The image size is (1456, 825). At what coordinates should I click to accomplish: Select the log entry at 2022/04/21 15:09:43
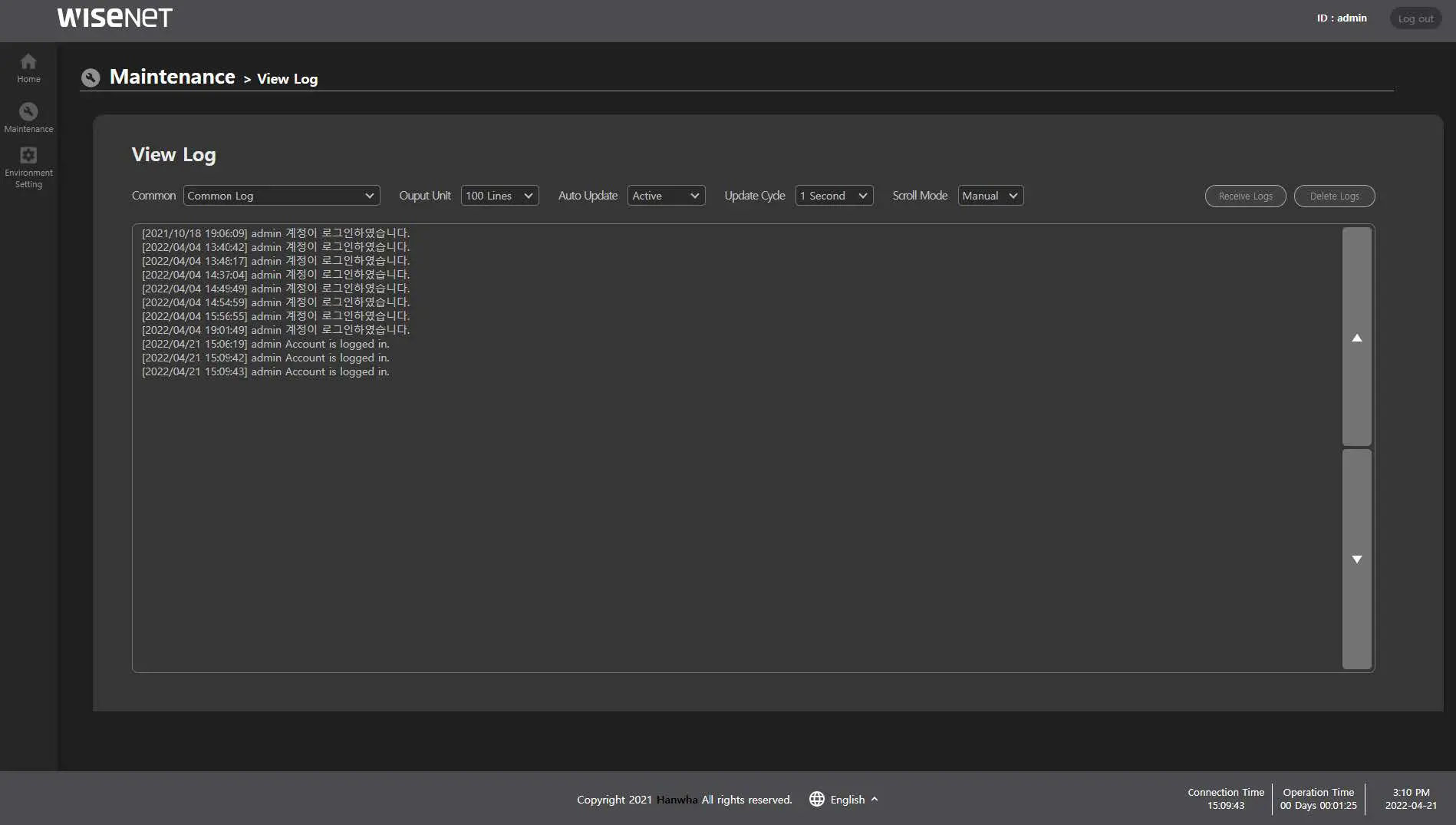click(x=266, y=371)
